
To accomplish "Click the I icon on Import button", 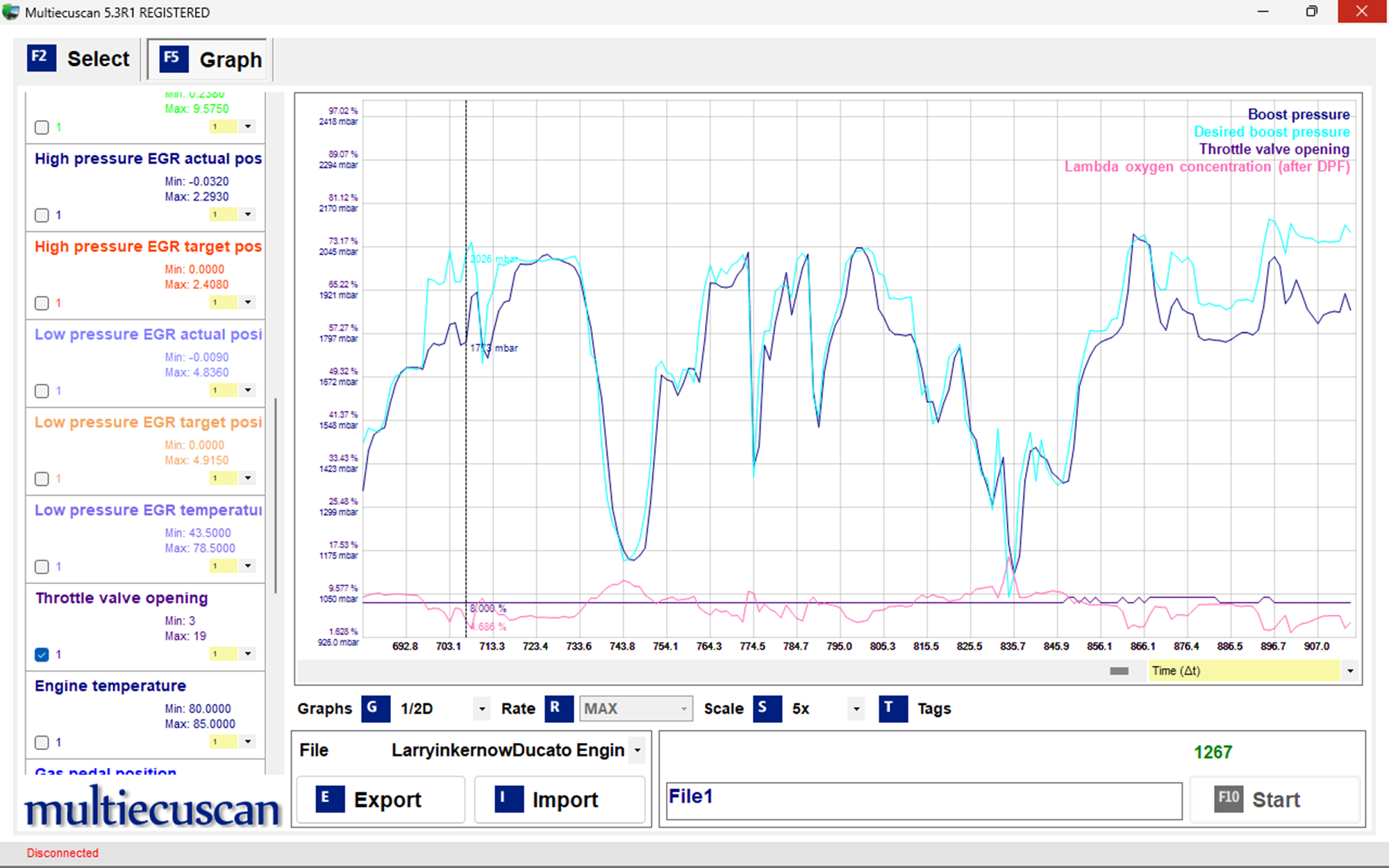I will pyautogui.click(x=508, y=799).
